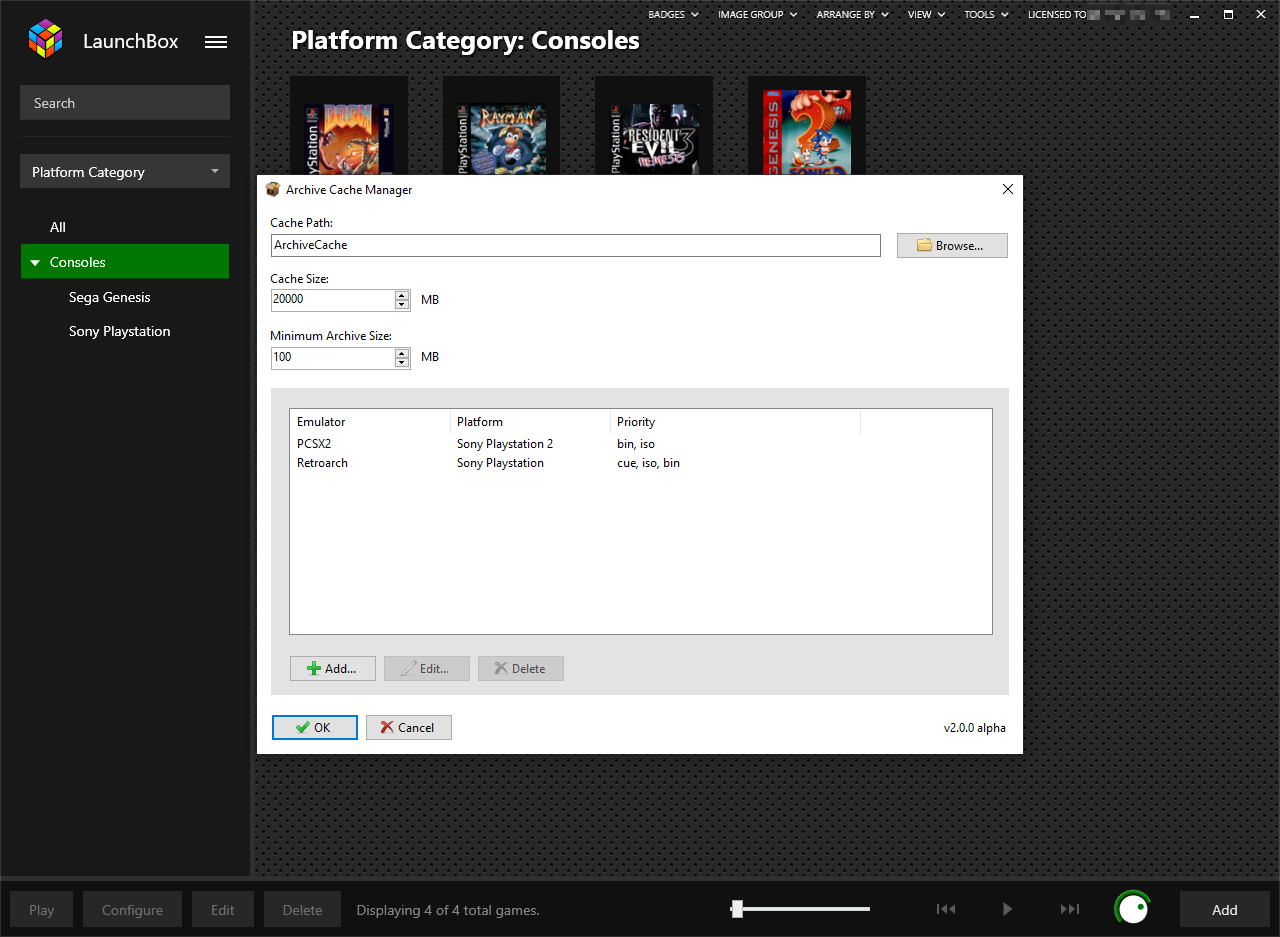1280x937 pixels.
Task: Click the Priority column header
Action: click(735, 422)
